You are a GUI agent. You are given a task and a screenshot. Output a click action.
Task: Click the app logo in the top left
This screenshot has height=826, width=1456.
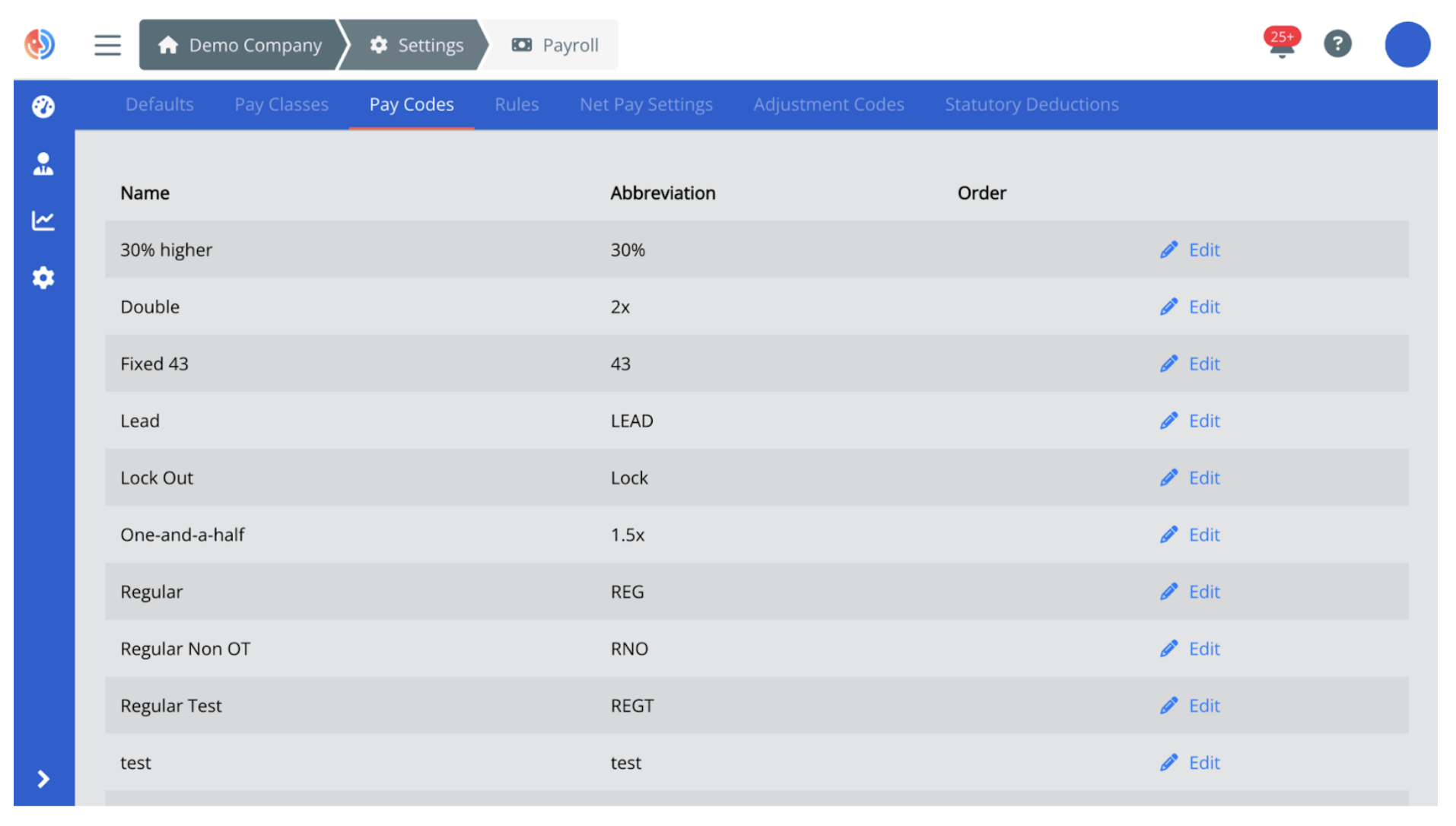[x=40, y=44]
